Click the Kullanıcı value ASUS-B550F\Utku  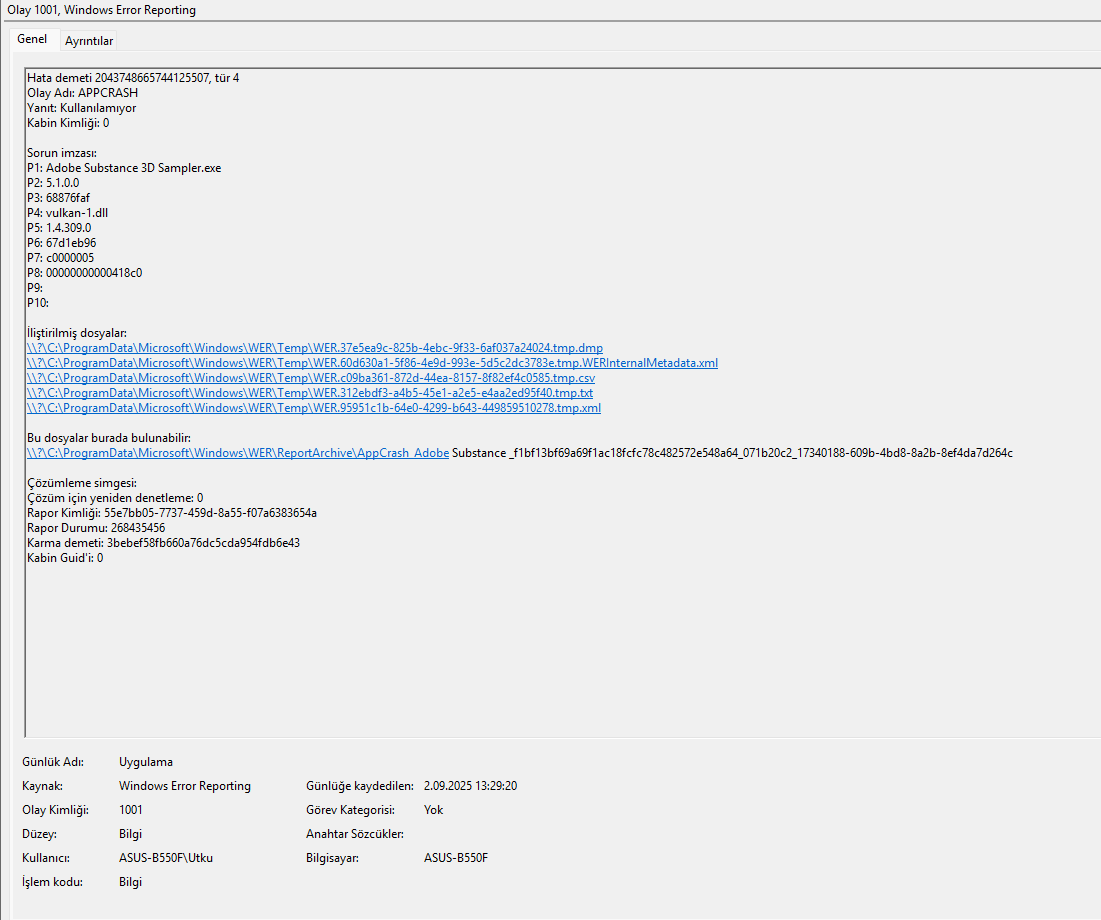click(x=166, y=857)
